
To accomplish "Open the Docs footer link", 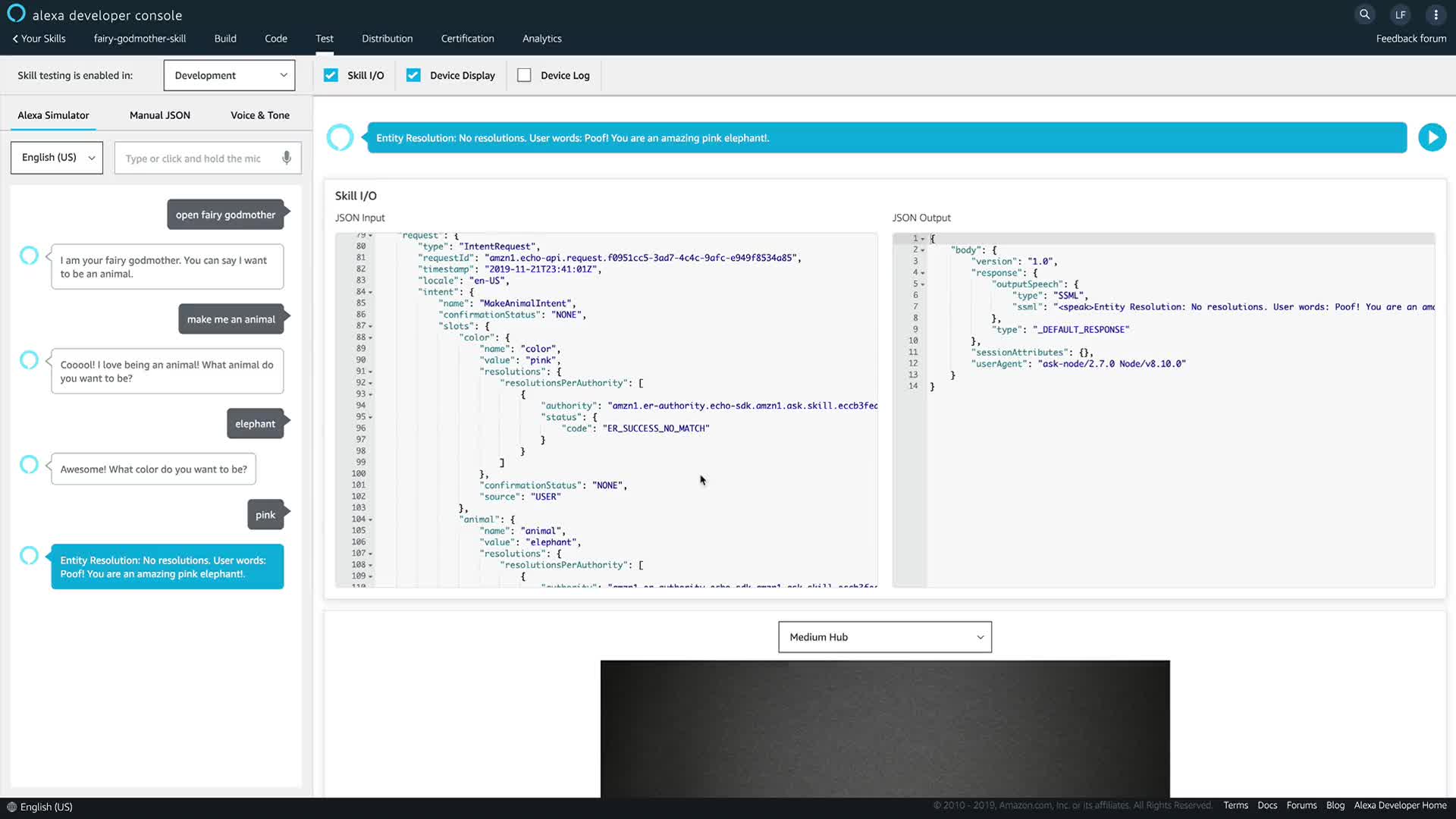I will pos(1266,805).
